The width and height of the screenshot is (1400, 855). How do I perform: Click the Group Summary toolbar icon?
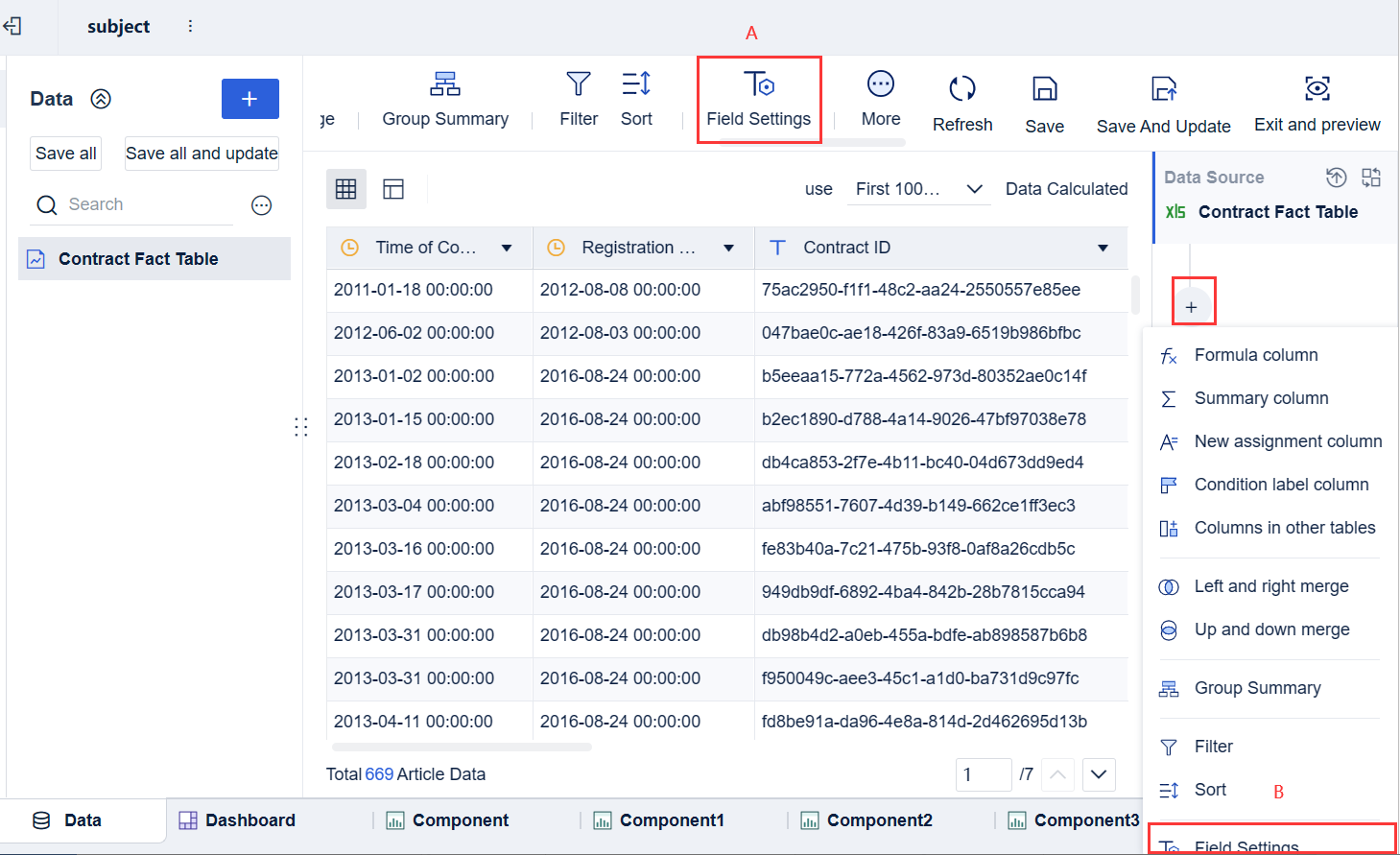(x=444, y=99)
